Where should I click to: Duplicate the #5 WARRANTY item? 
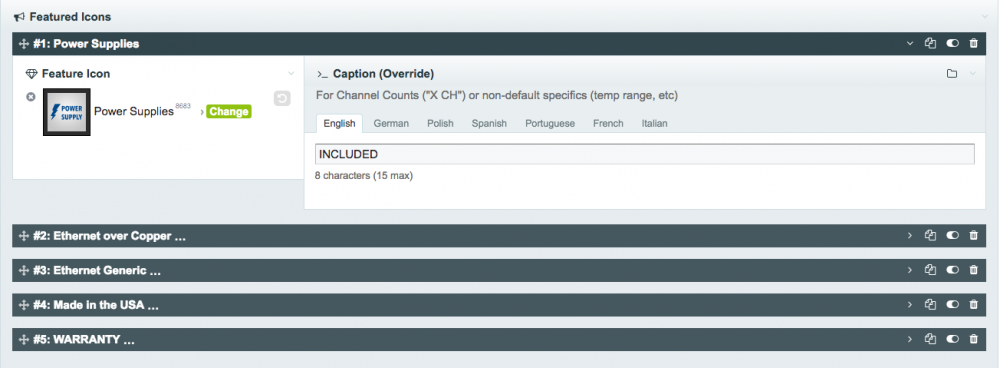[930, 339]
